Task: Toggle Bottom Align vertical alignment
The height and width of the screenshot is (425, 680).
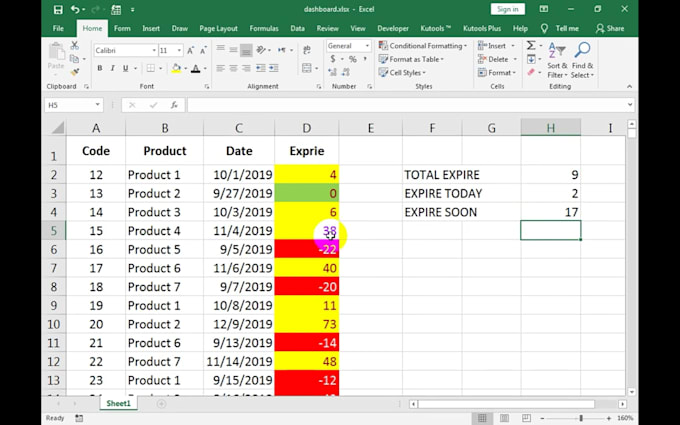Action: click(246, 50)
